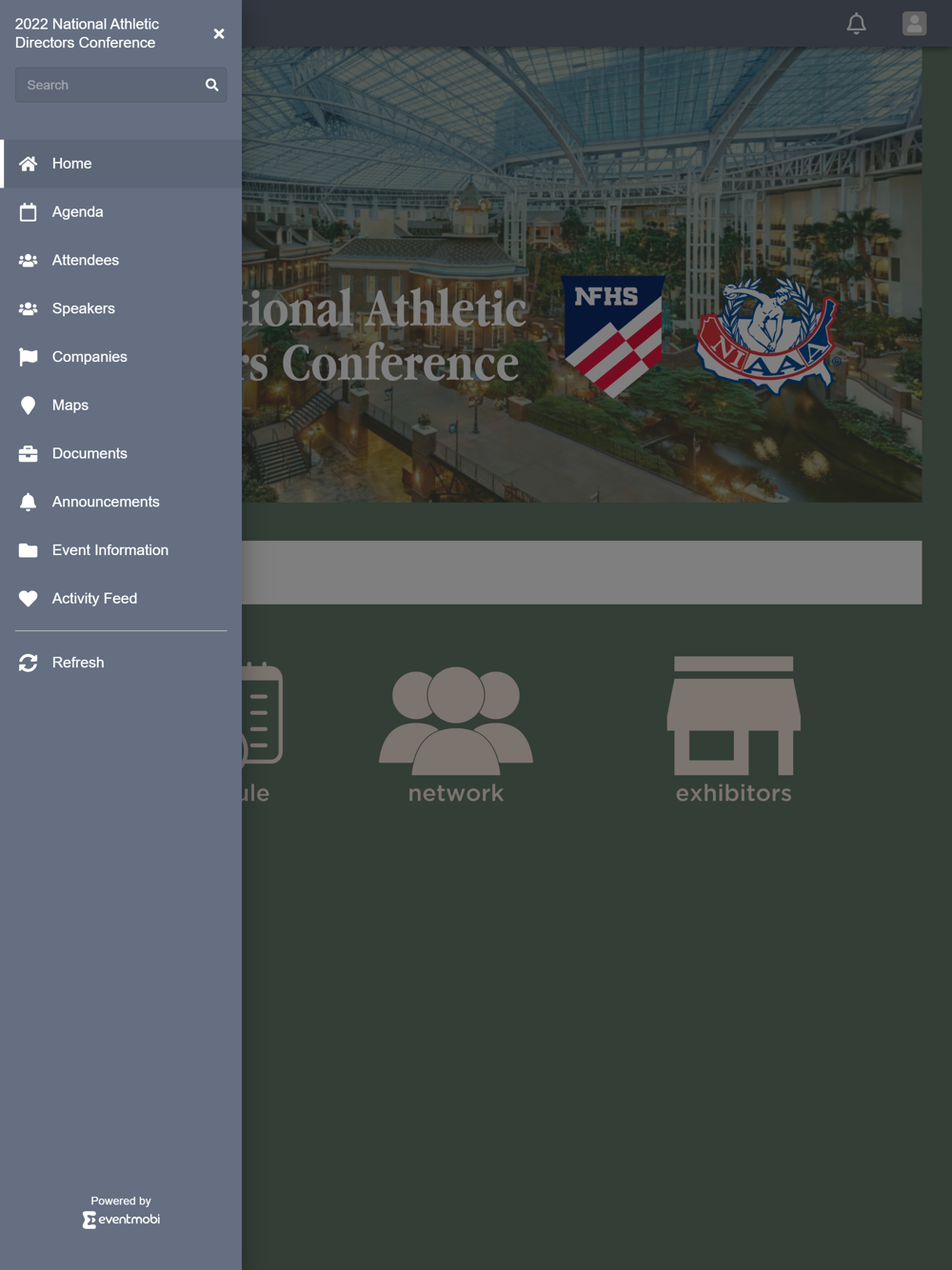Click the exhibitors label link
Screen dimensions: 952x1270
tap(734, 793)
